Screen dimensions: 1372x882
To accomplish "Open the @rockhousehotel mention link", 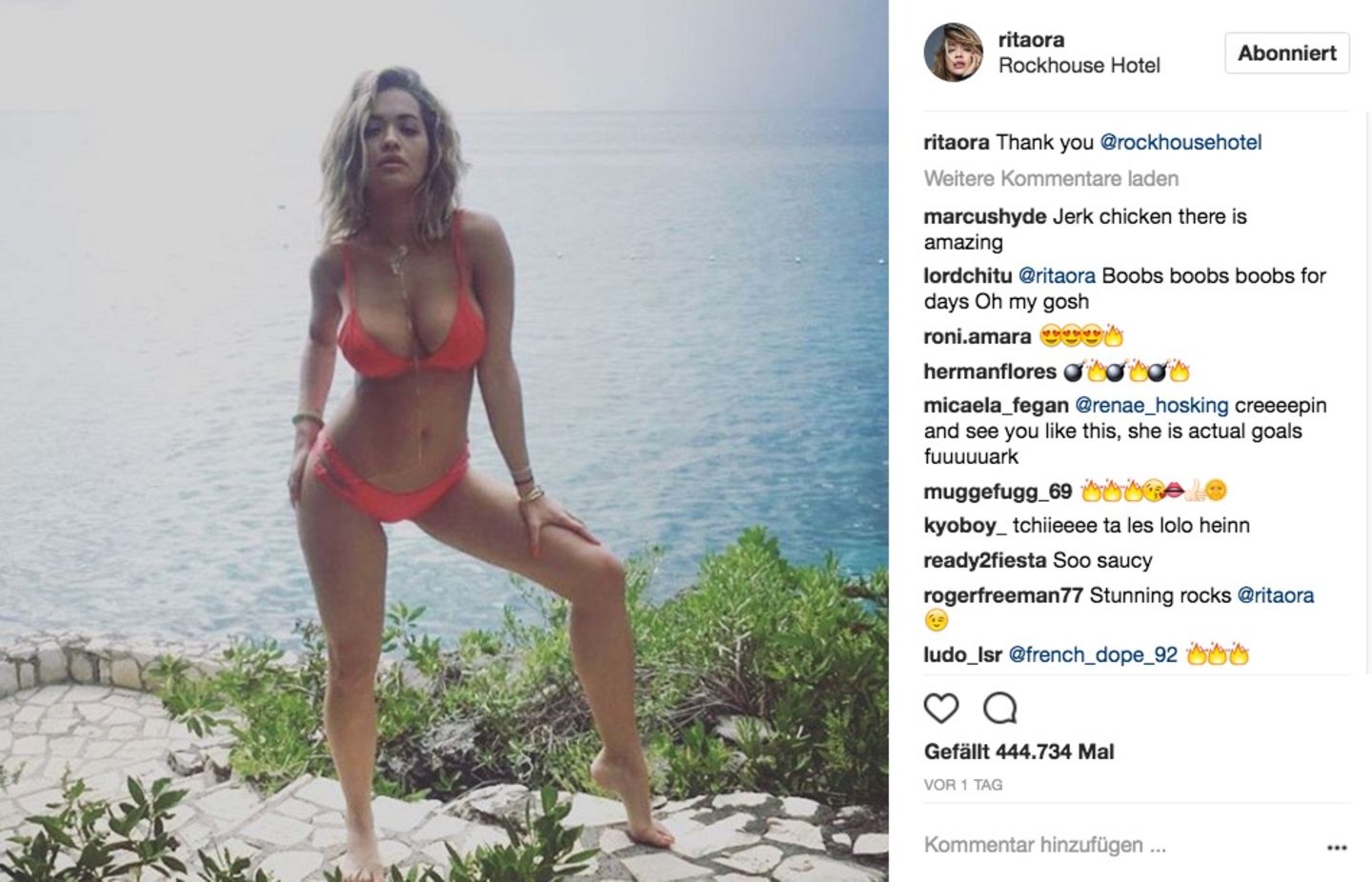I will click(x=1180, y=143).
